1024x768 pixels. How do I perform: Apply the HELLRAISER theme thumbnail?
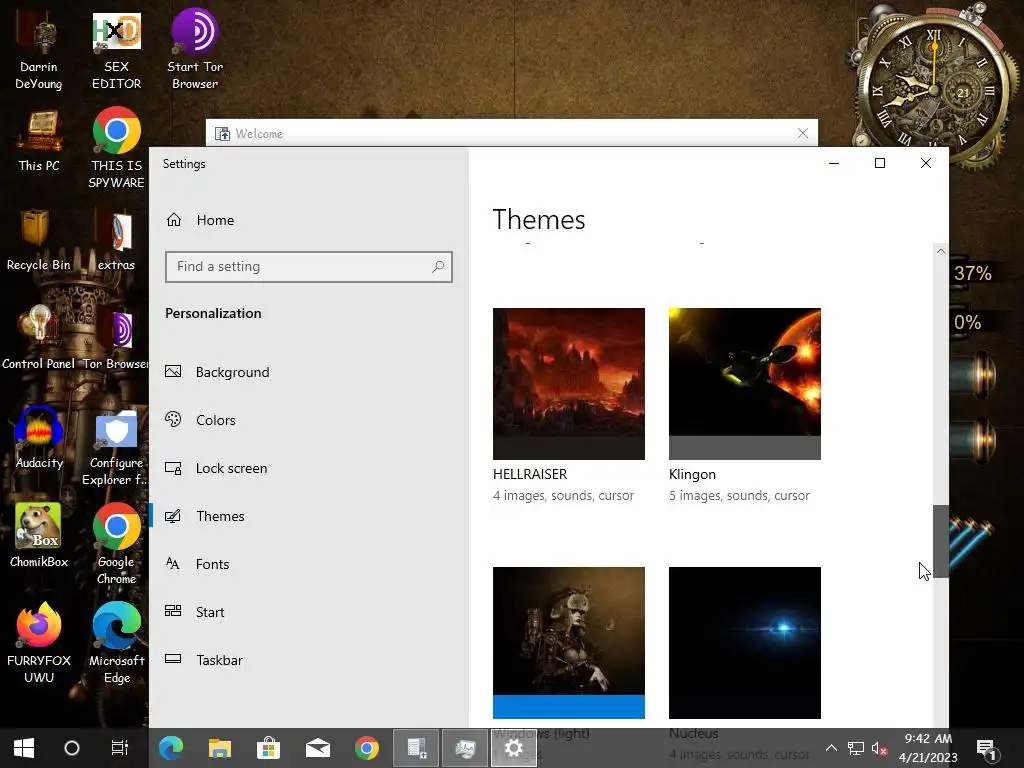(569, 384)
